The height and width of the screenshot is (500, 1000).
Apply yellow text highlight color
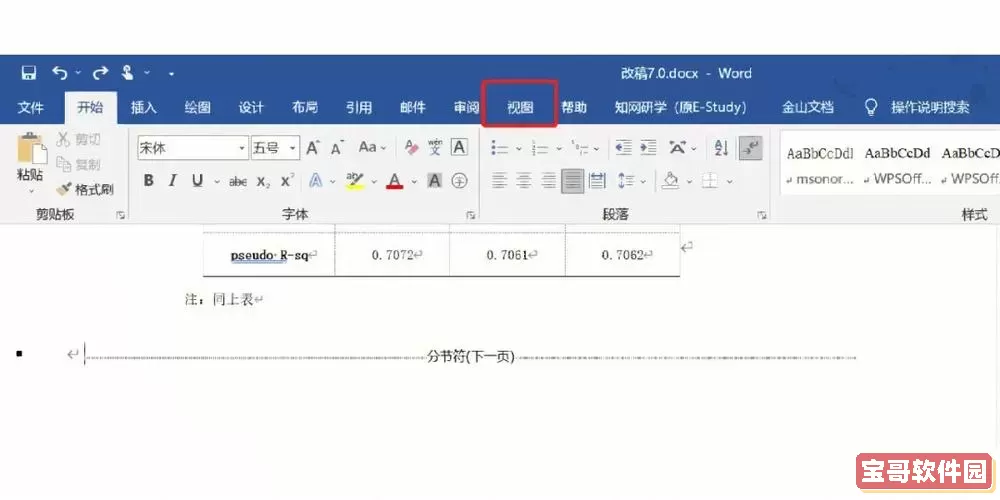coord(355,181)
